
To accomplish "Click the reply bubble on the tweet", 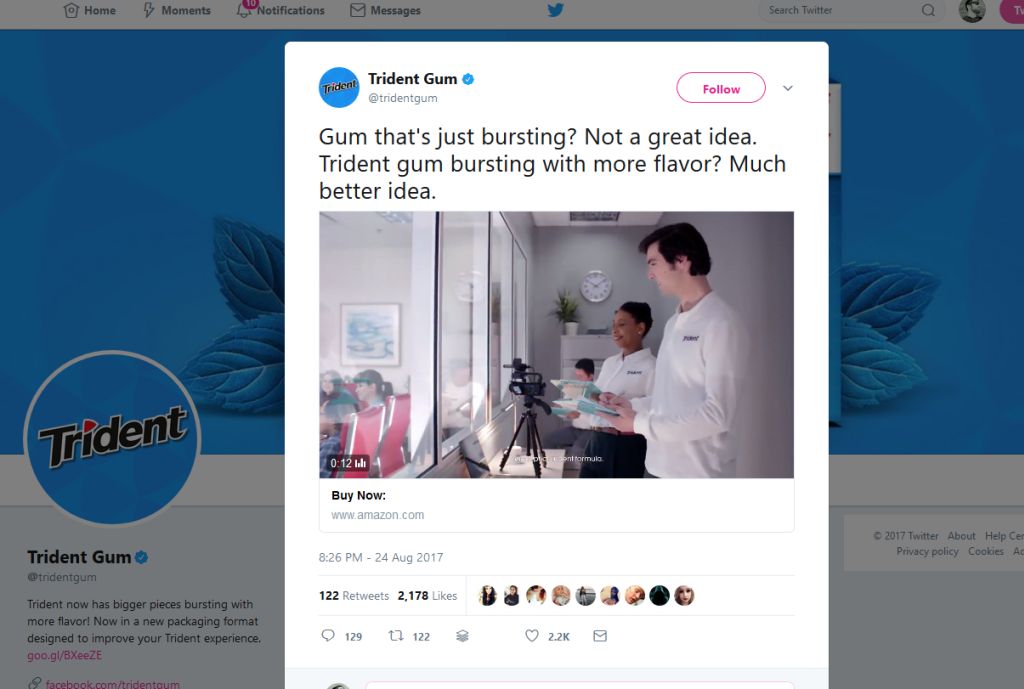I will [329, 635].
